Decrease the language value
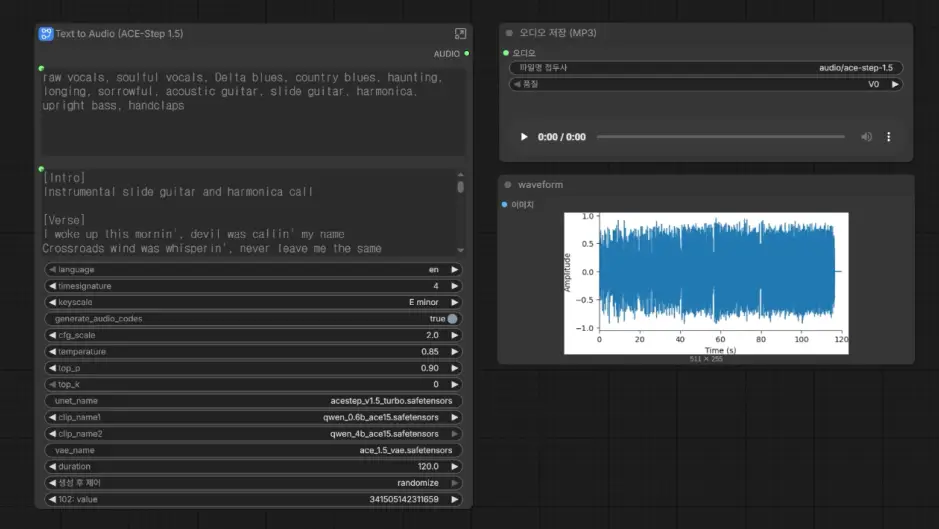939x529 pixels. click(52, 270)
